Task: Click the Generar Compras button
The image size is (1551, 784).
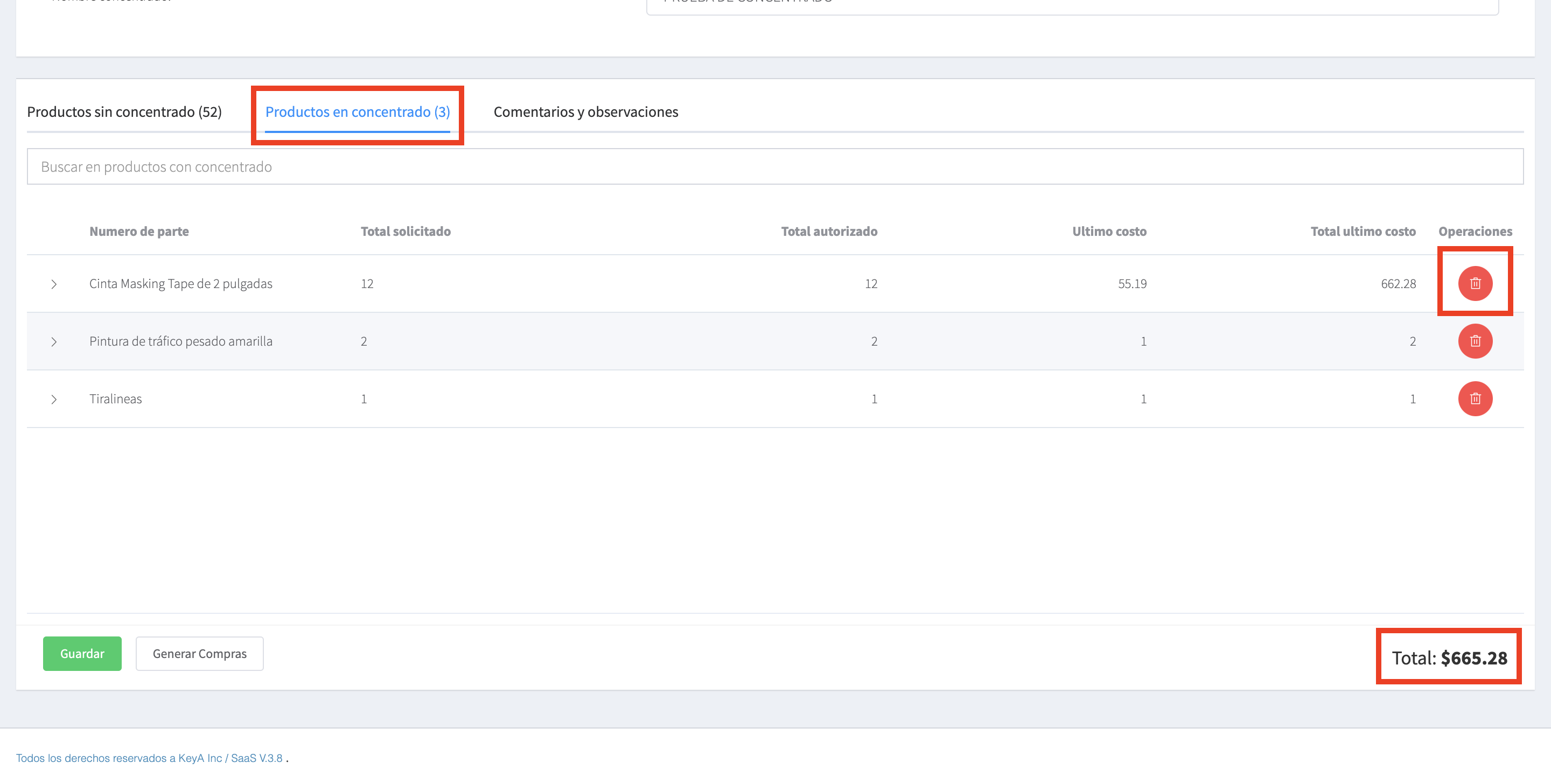Action: [x=199, y=653]
